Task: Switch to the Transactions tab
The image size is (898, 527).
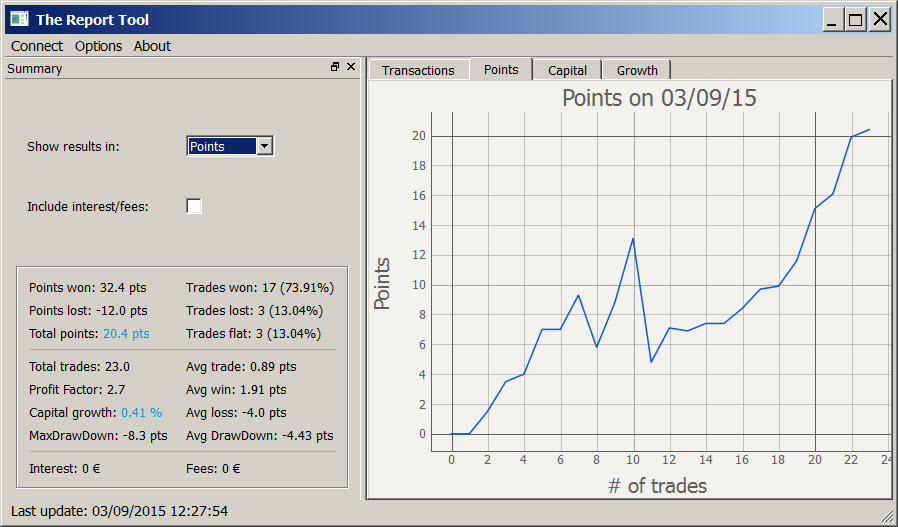Action: click(418, 70)
